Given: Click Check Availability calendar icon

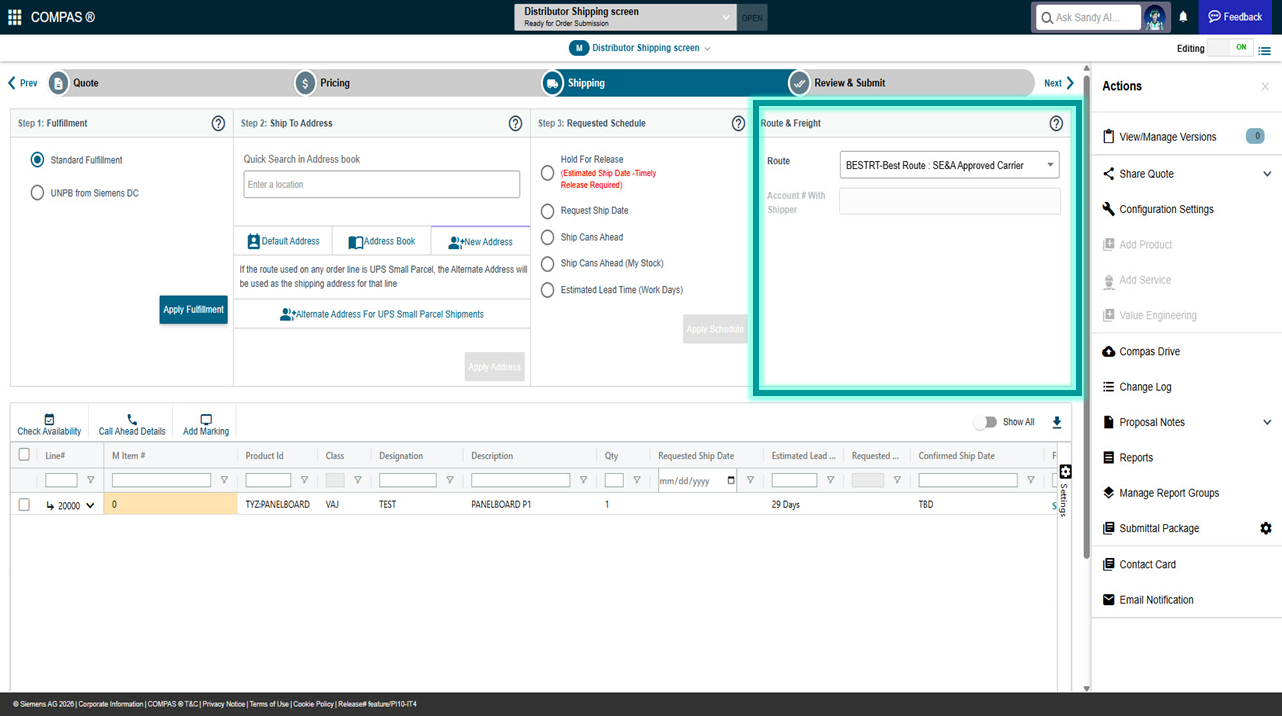Looking at the screenshot, I should click(x=49, y=420).
